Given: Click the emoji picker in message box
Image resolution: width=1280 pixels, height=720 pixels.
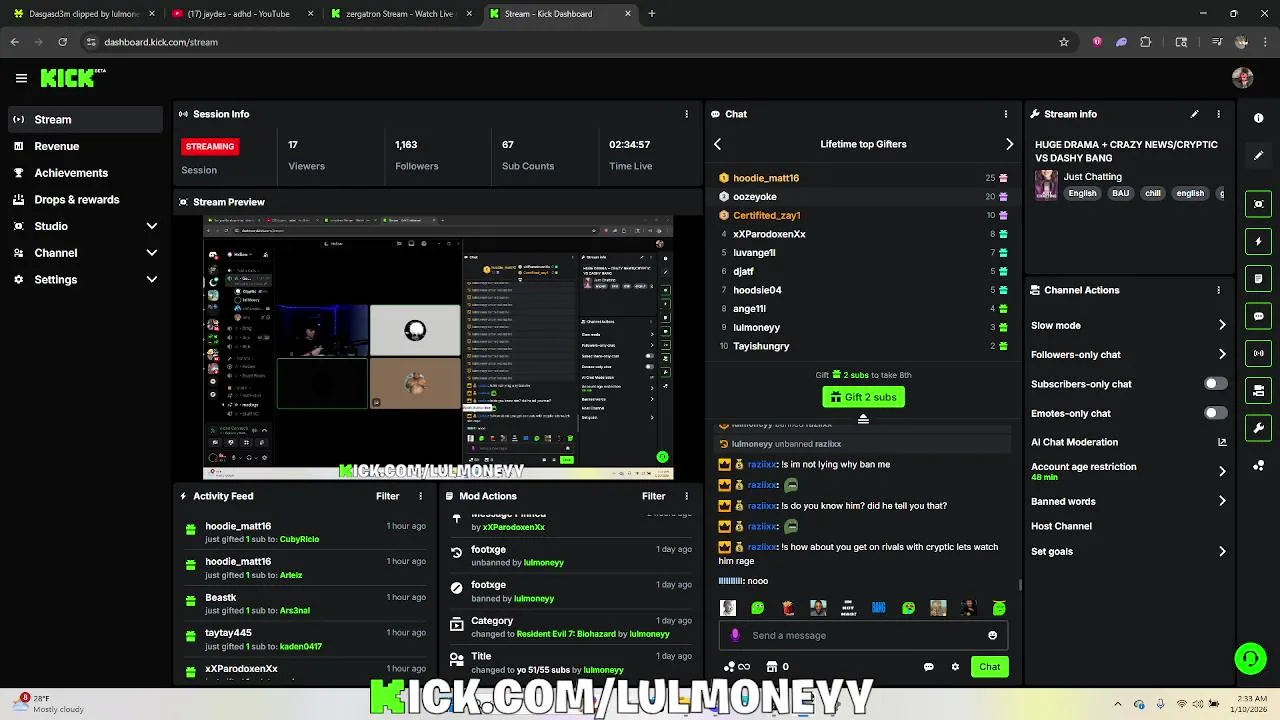Looking at the screenshot, I should pos(992,635).
